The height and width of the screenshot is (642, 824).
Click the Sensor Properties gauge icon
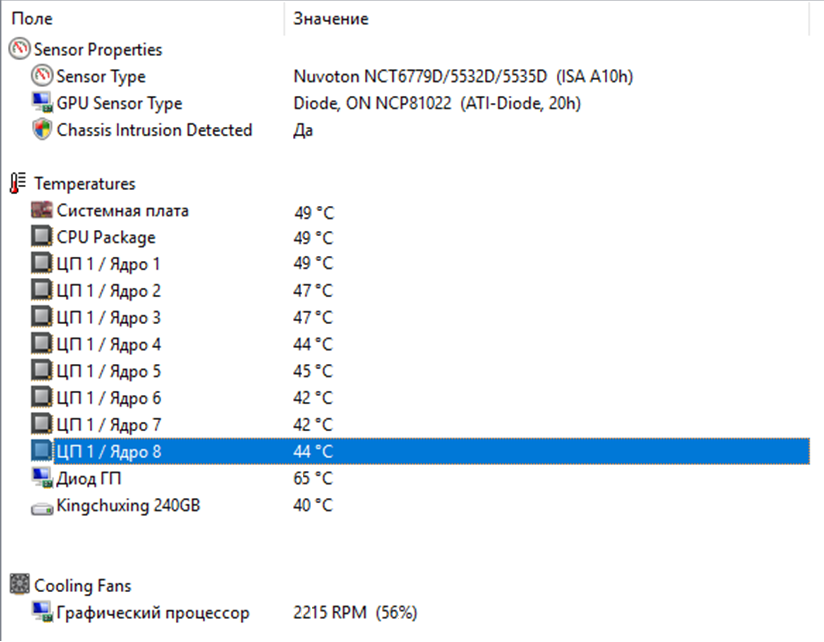(x=19, y=49)
